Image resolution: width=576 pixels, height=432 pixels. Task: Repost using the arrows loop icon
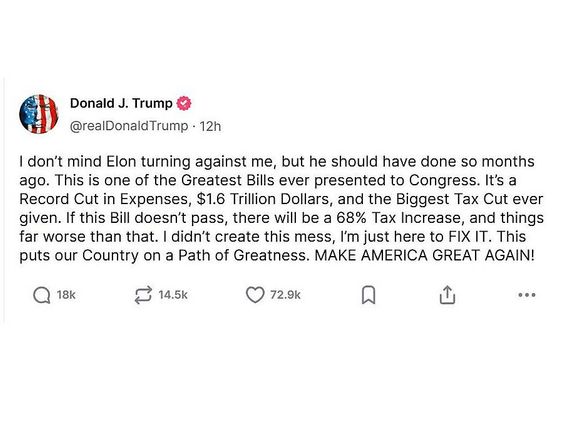coord(143,295)
